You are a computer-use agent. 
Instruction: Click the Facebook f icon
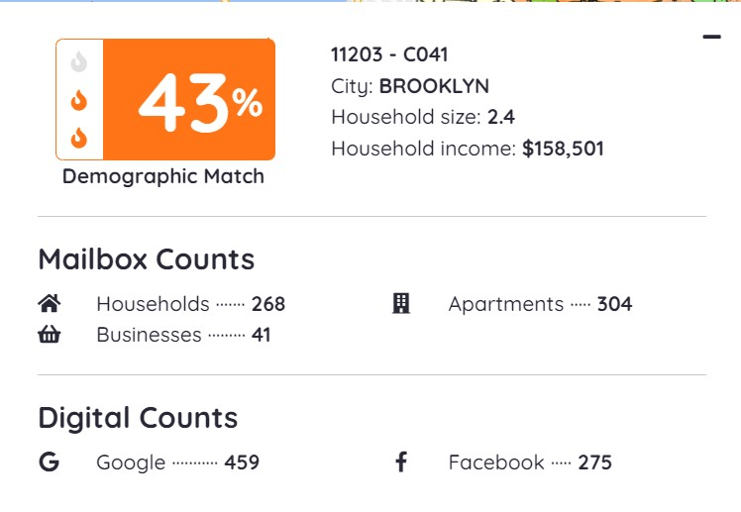pyautogui.click(x=401, y=462)
